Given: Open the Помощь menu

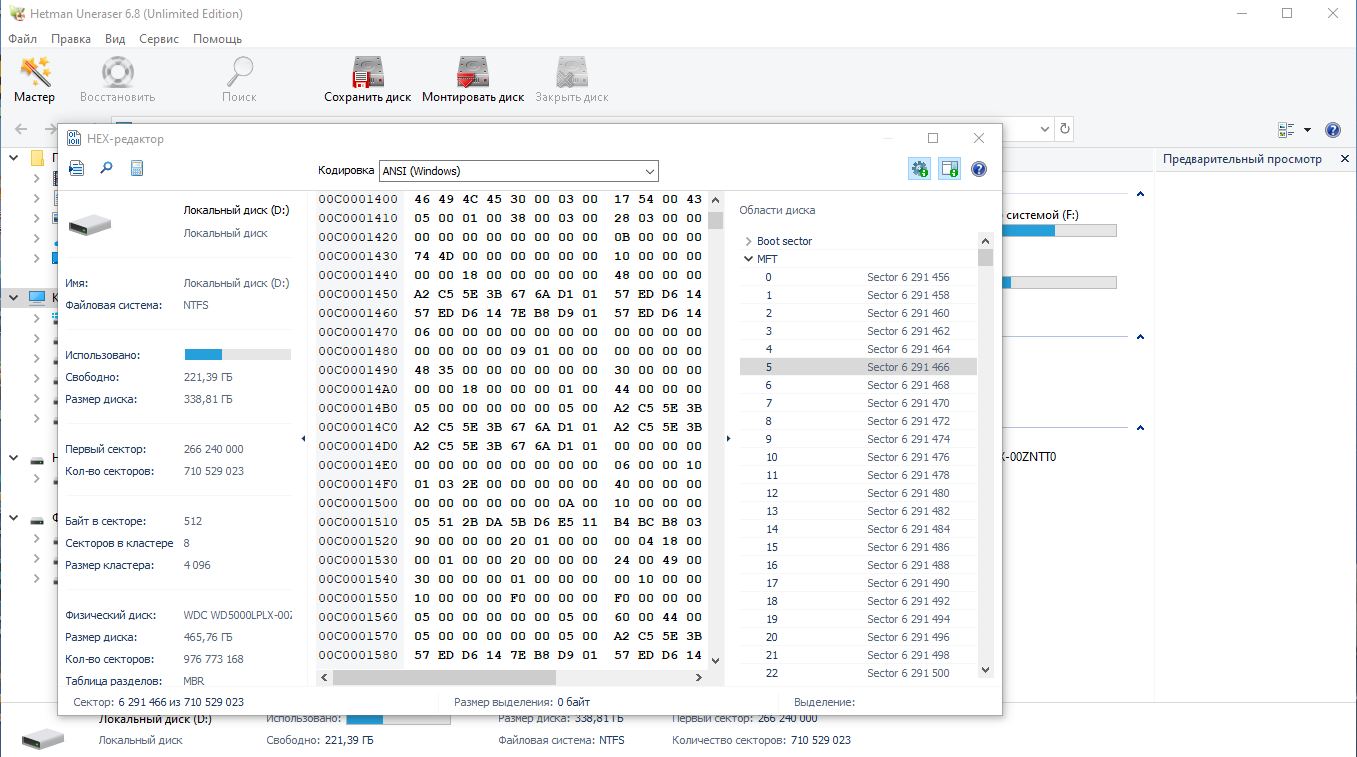Looking at the screenshot, I should pos(217,39).
